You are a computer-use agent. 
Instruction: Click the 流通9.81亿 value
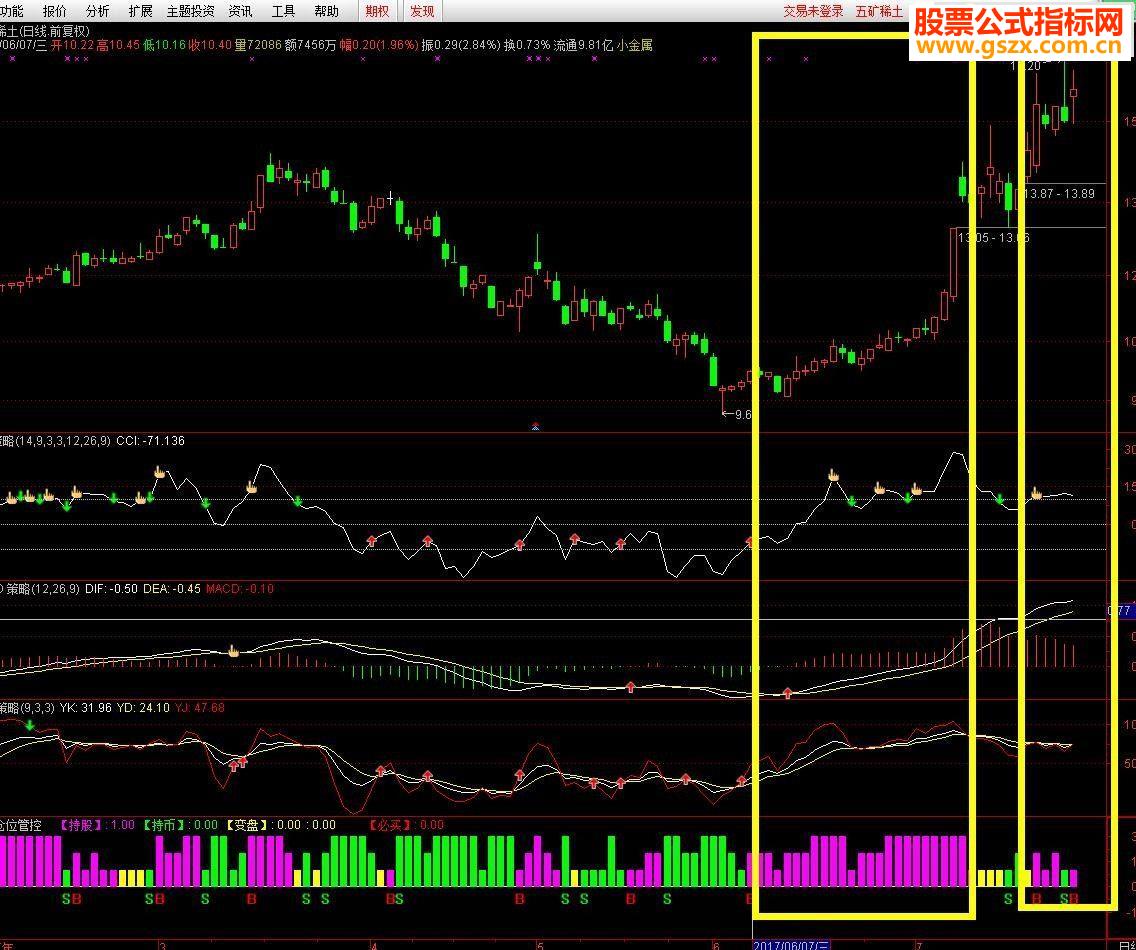coord(583,45)
